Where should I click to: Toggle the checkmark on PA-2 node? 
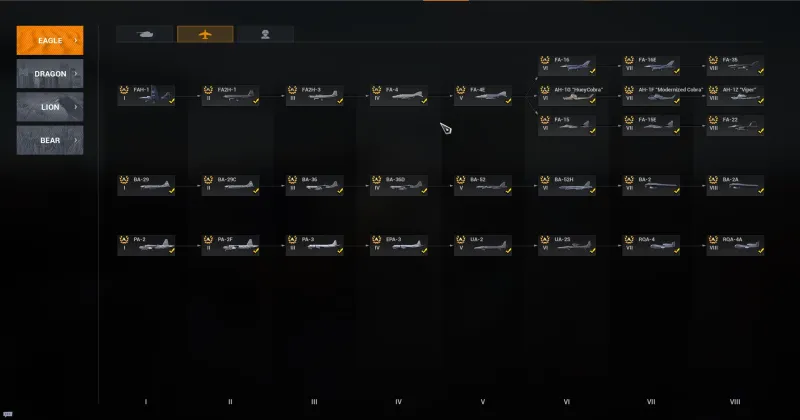click(x=171, y=251)
